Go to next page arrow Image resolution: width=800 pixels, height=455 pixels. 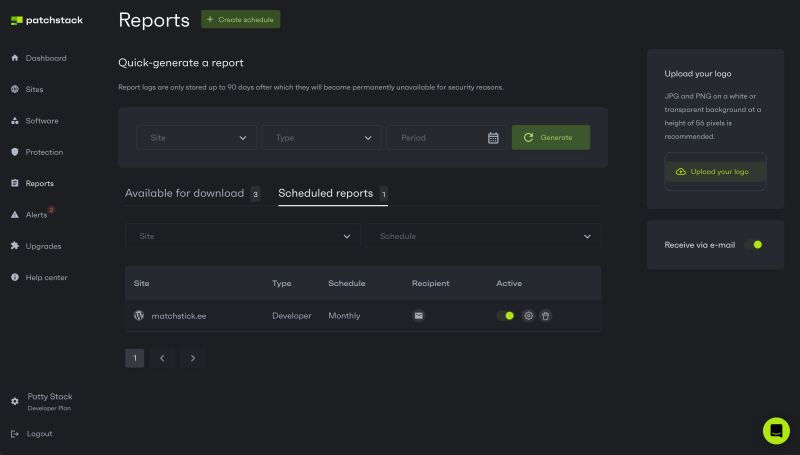point(193,357)
